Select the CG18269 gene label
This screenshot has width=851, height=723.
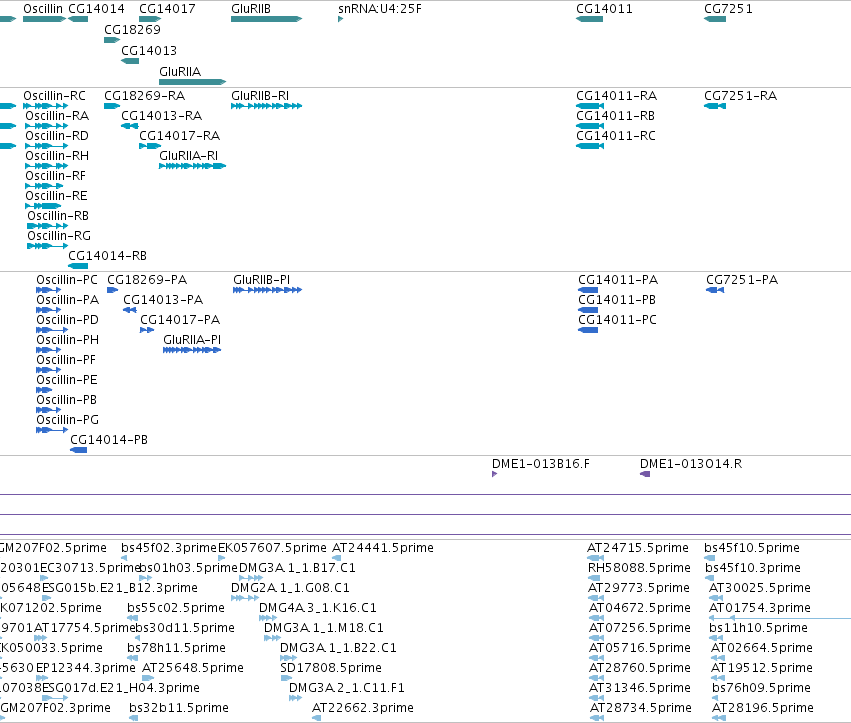coord(132,29)
